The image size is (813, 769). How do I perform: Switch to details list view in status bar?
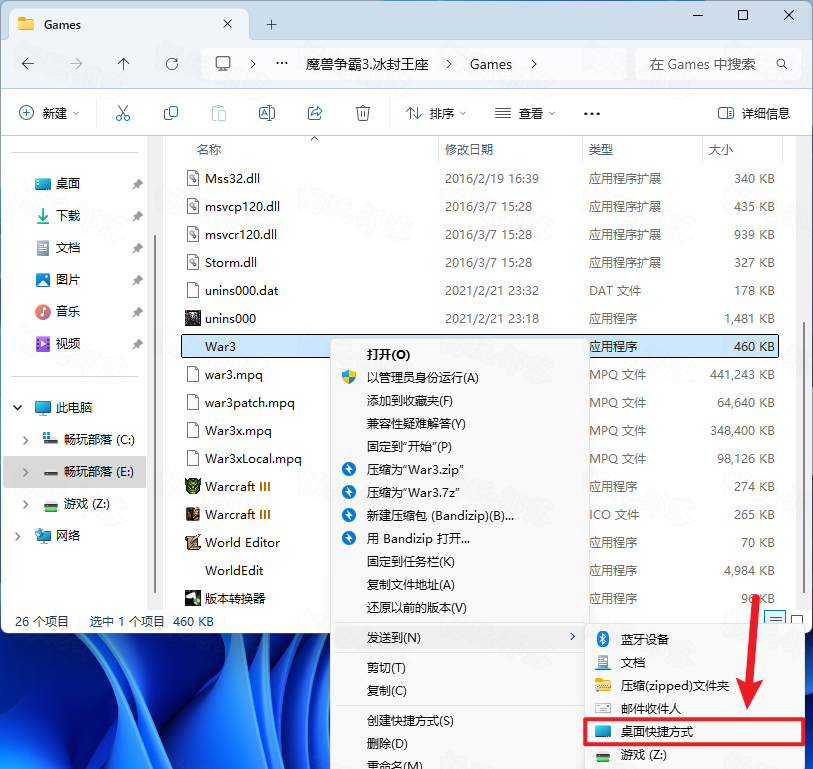[775, 618]
